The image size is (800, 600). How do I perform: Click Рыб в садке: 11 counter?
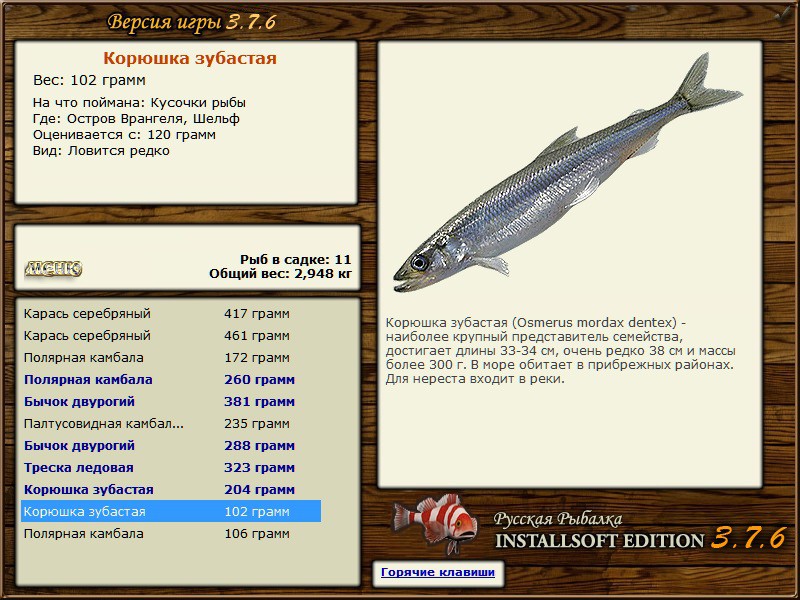click(x=295, y=260)
